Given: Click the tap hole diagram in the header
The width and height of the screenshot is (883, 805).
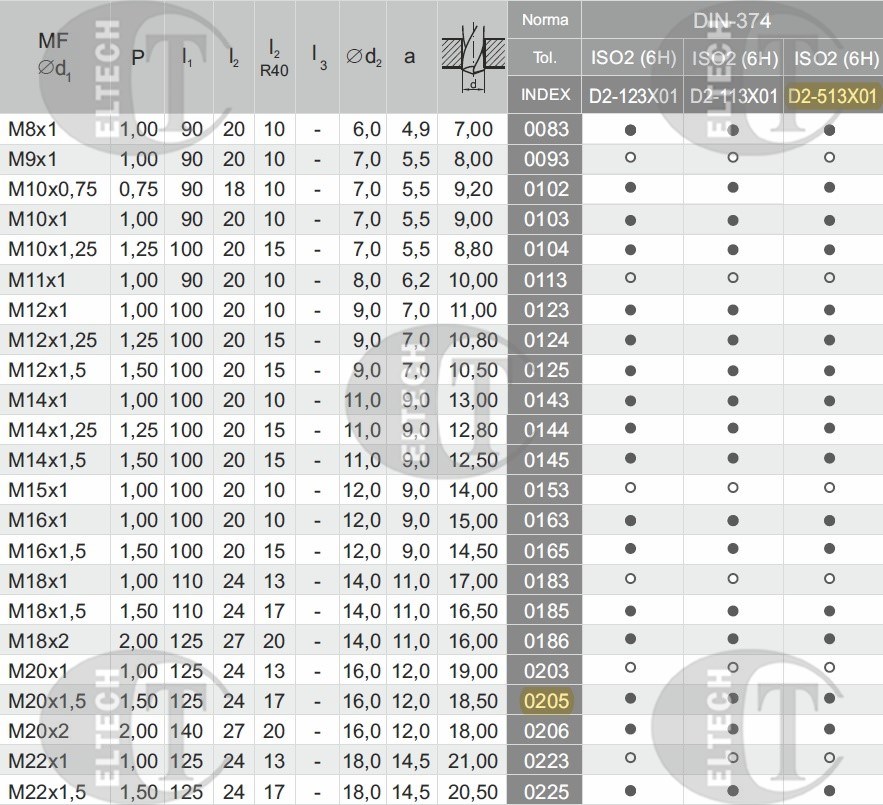Looking at the screenshot, I should pyautogui.click(x=473, y=57).
